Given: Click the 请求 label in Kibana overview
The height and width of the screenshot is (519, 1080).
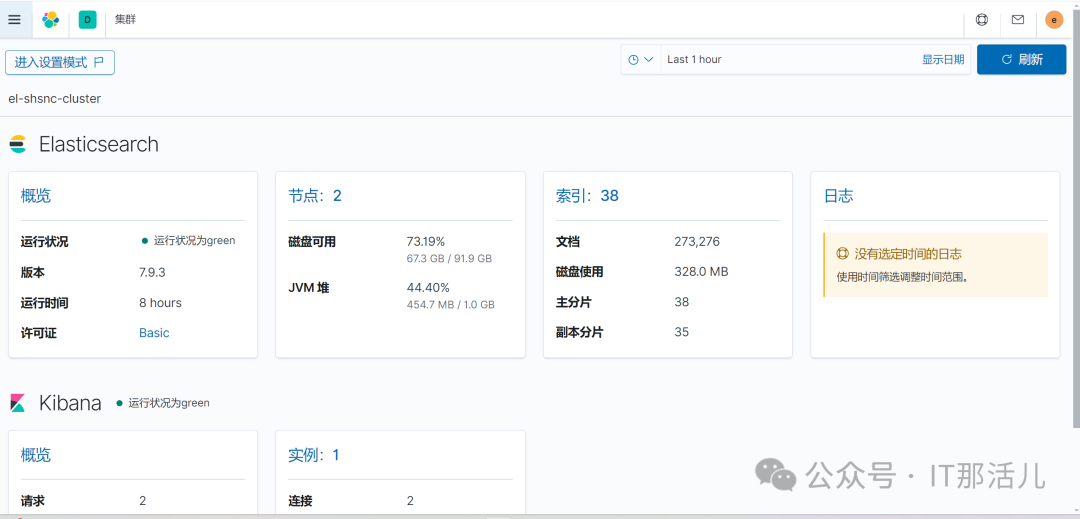Looking at the screenshot, I should [x=32, y=501].
